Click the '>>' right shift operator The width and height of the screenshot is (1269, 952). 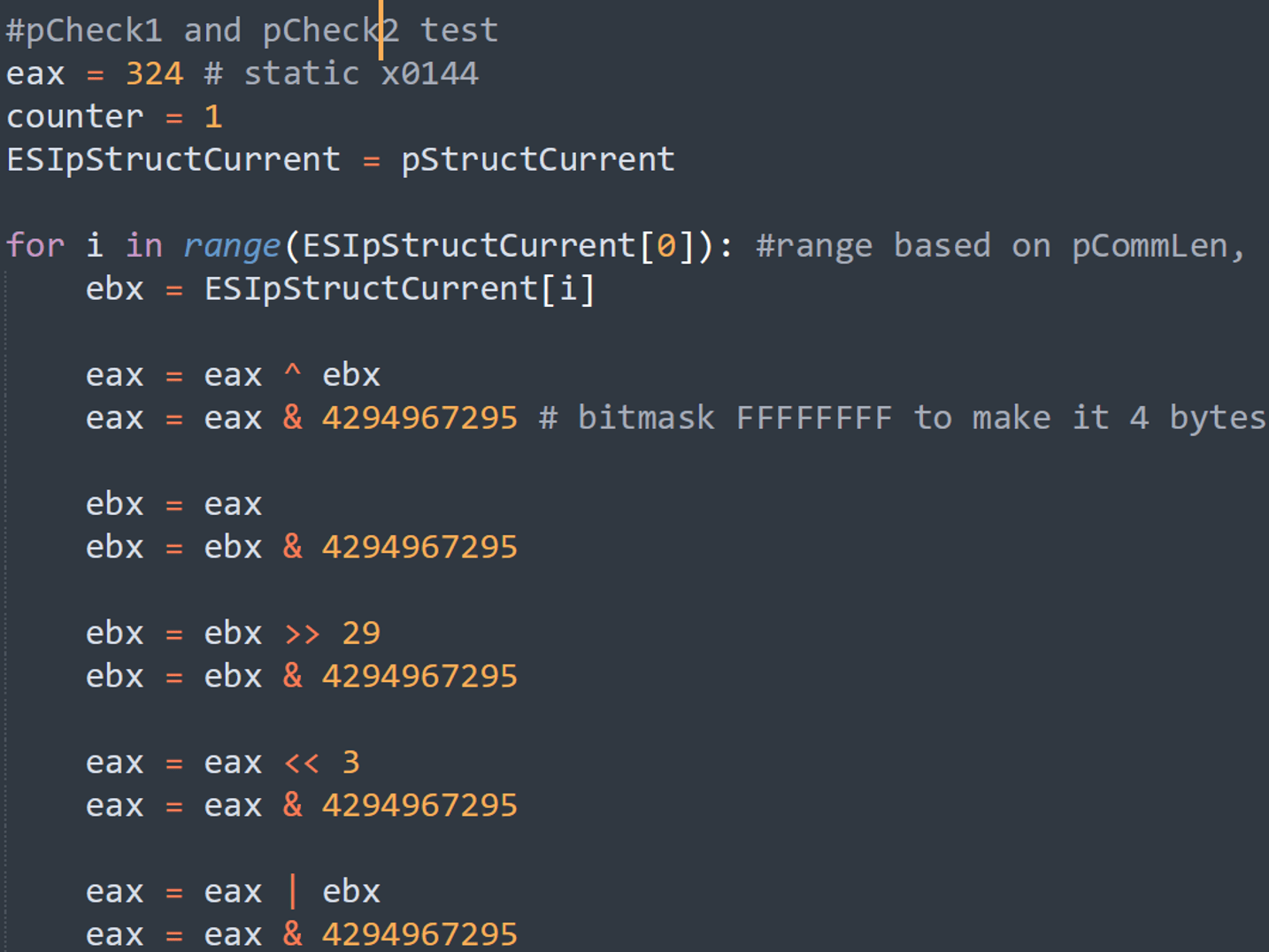coord(302,633)
